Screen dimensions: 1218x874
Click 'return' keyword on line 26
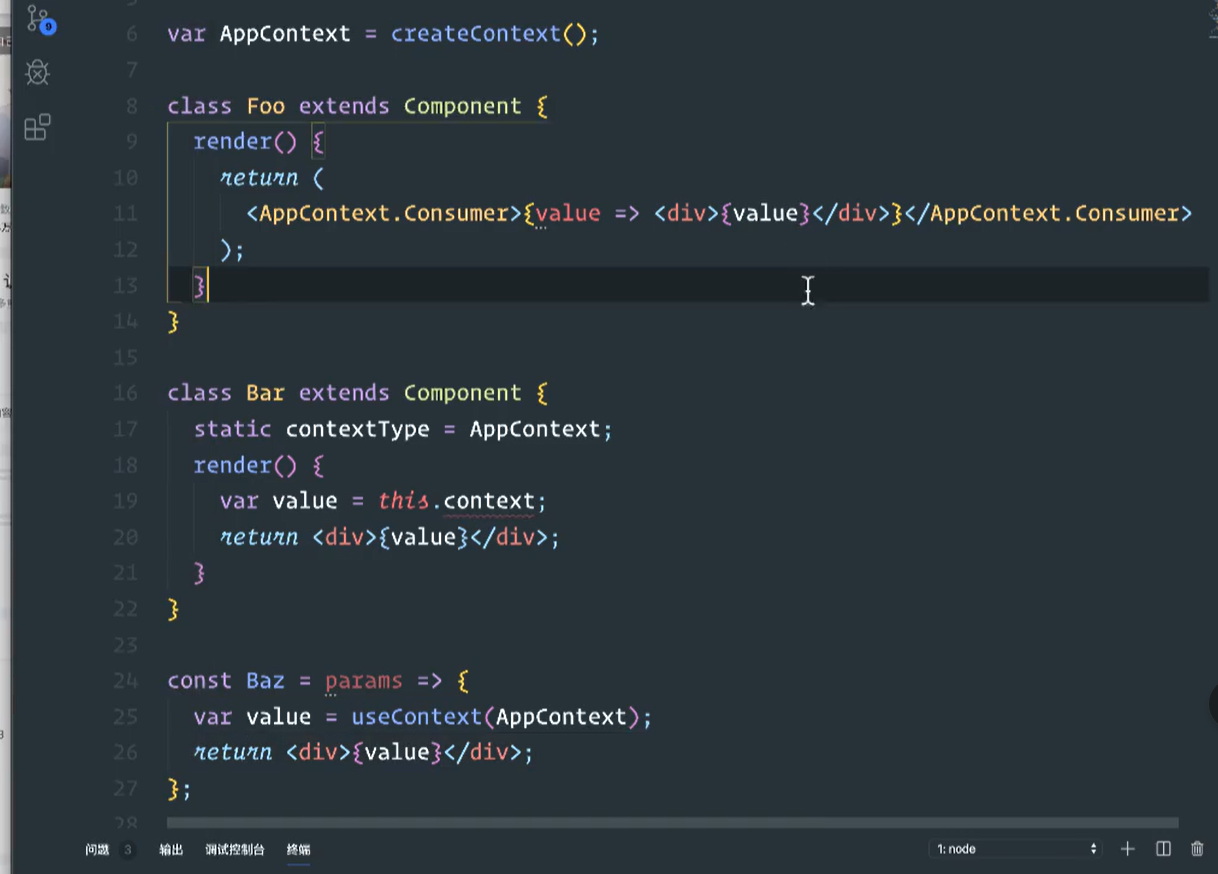233,753
